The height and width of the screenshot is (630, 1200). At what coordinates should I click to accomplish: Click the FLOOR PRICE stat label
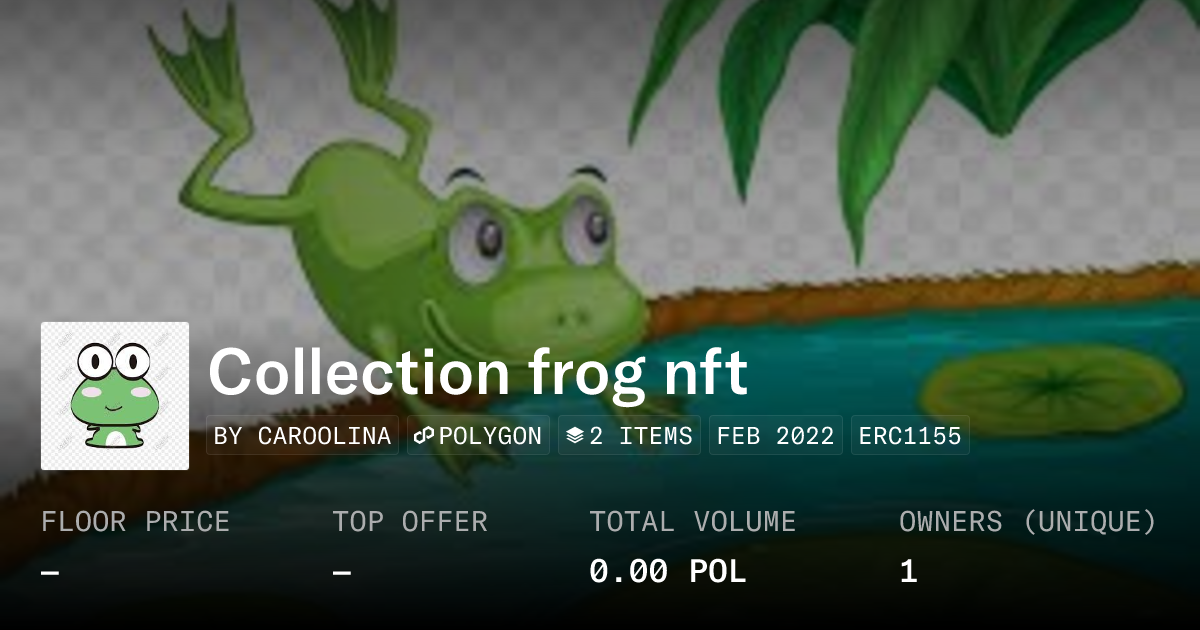tap(135, 522)
